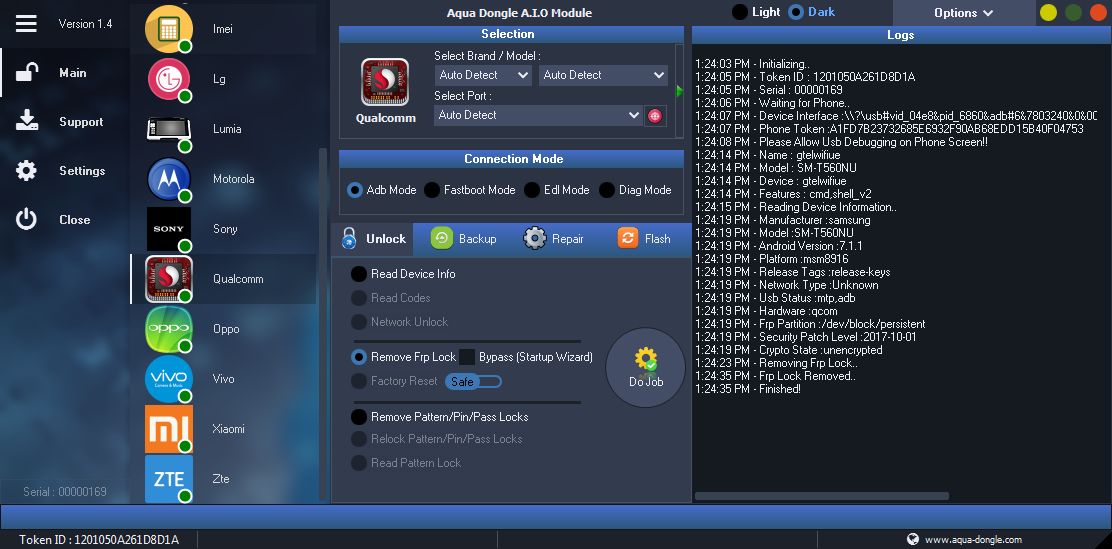Select the Motorola brand icon
Screen dimensions: 1112x549
tap(169, 179)
